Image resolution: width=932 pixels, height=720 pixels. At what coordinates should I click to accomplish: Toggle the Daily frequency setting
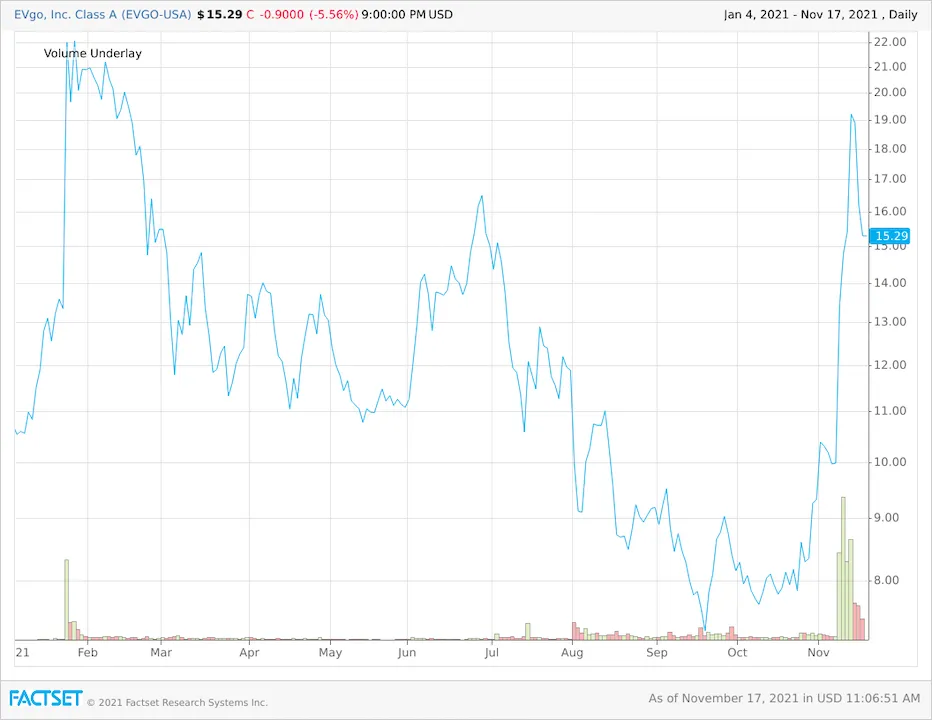[901, 15]
